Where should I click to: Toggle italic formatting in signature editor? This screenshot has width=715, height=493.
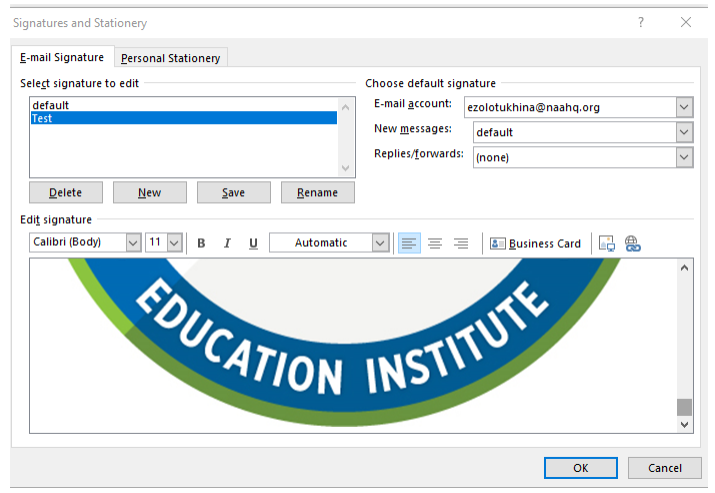(x=227, y=243)
